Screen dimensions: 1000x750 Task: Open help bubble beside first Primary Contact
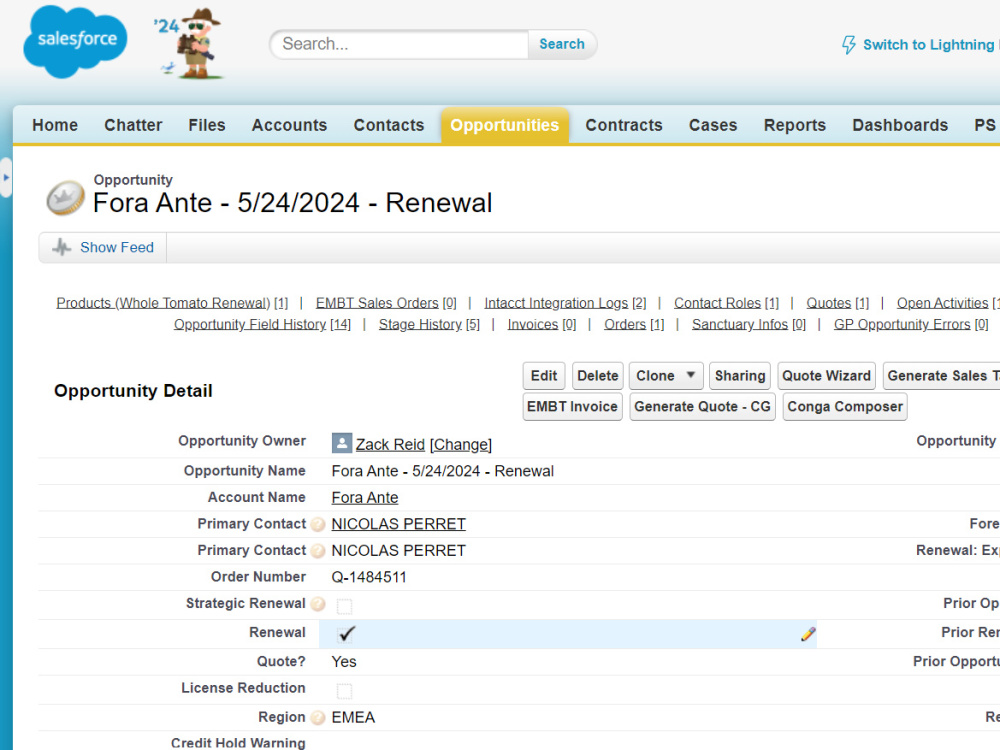tap(318, 524)
